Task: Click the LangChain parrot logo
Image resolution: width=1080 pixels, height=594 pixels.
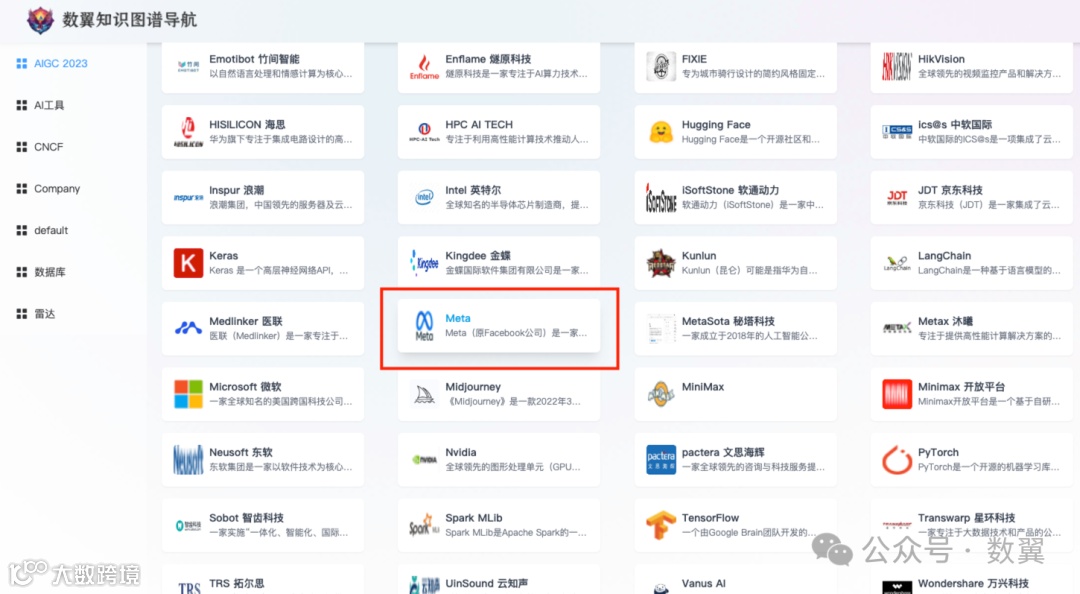Action: coord(897,263)
